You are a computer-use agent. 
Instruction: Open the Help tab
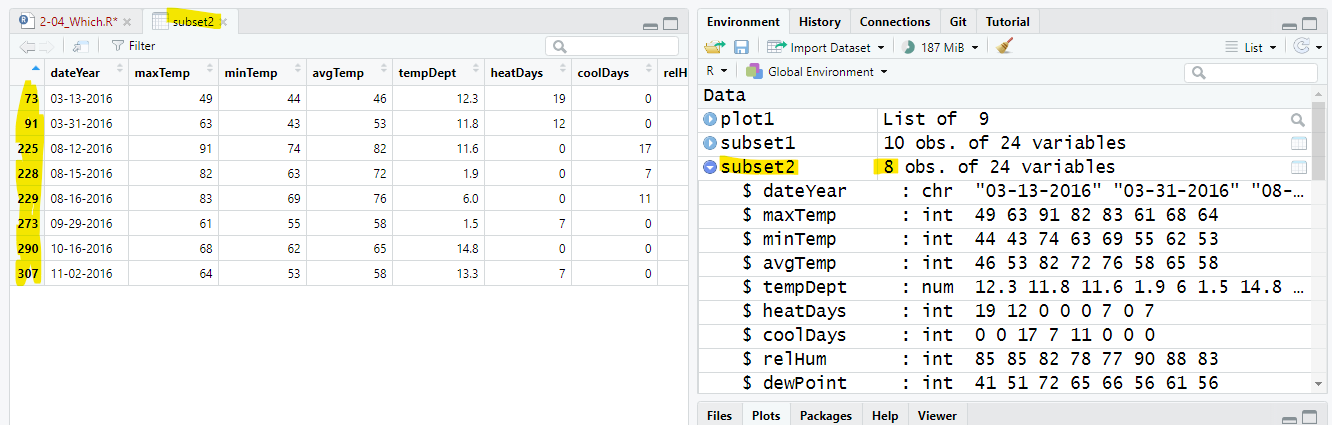pyautogui.click(x=884, y=415)
